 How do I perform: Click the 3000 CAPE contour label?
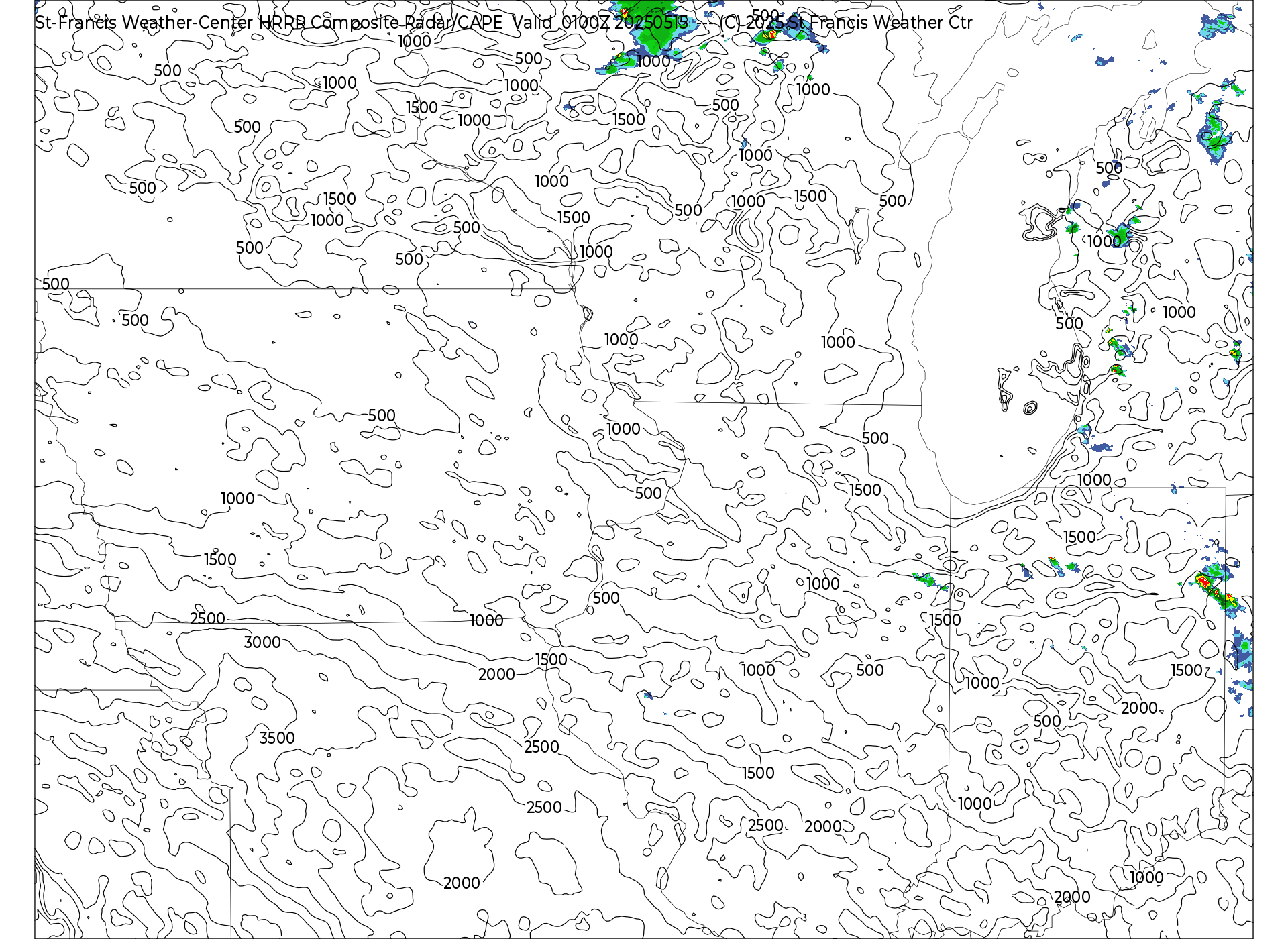(262, 642)
